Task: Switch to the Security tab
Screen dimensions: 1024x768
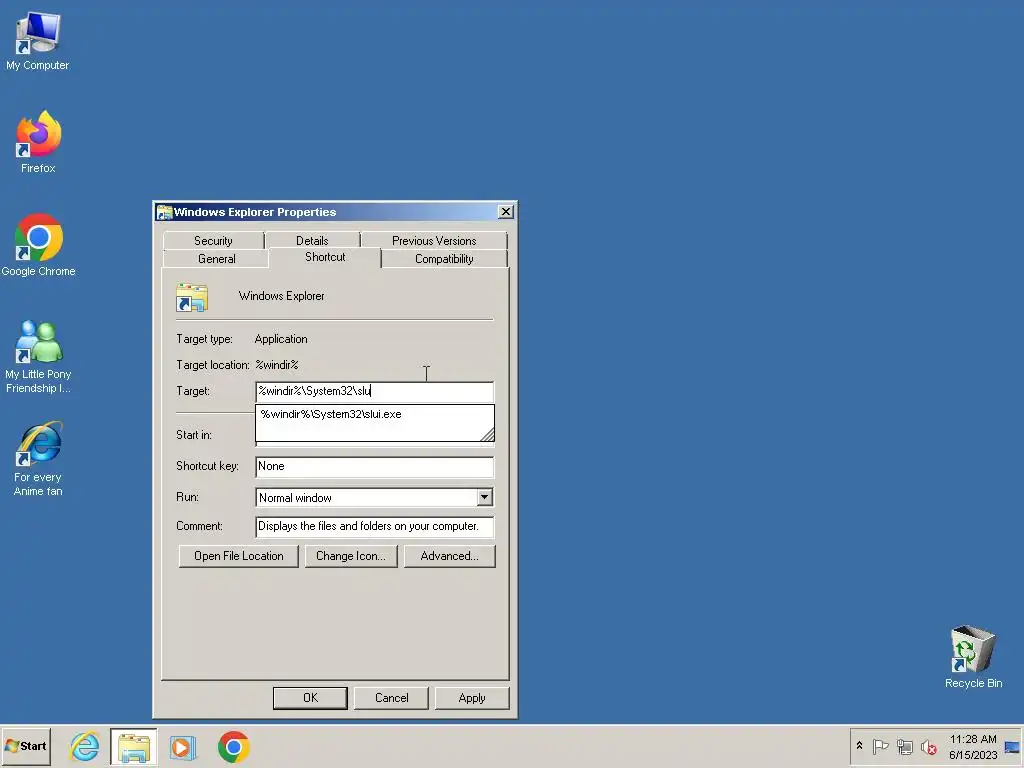Action: [213, 240]
